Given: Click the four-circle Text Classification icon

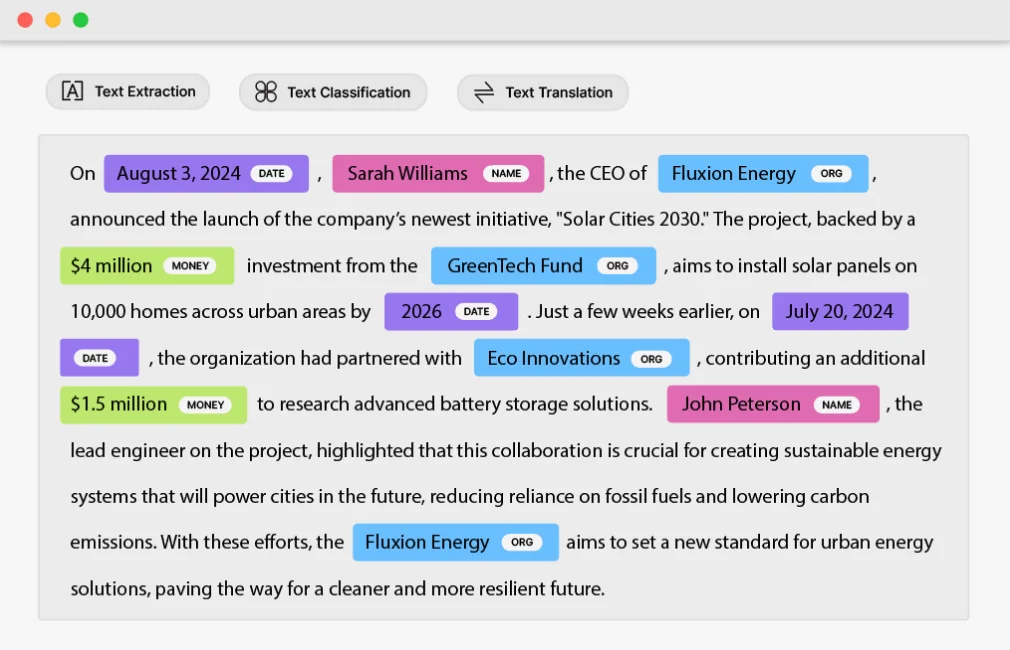Looking at the screenshot, I should click(265, 92).
